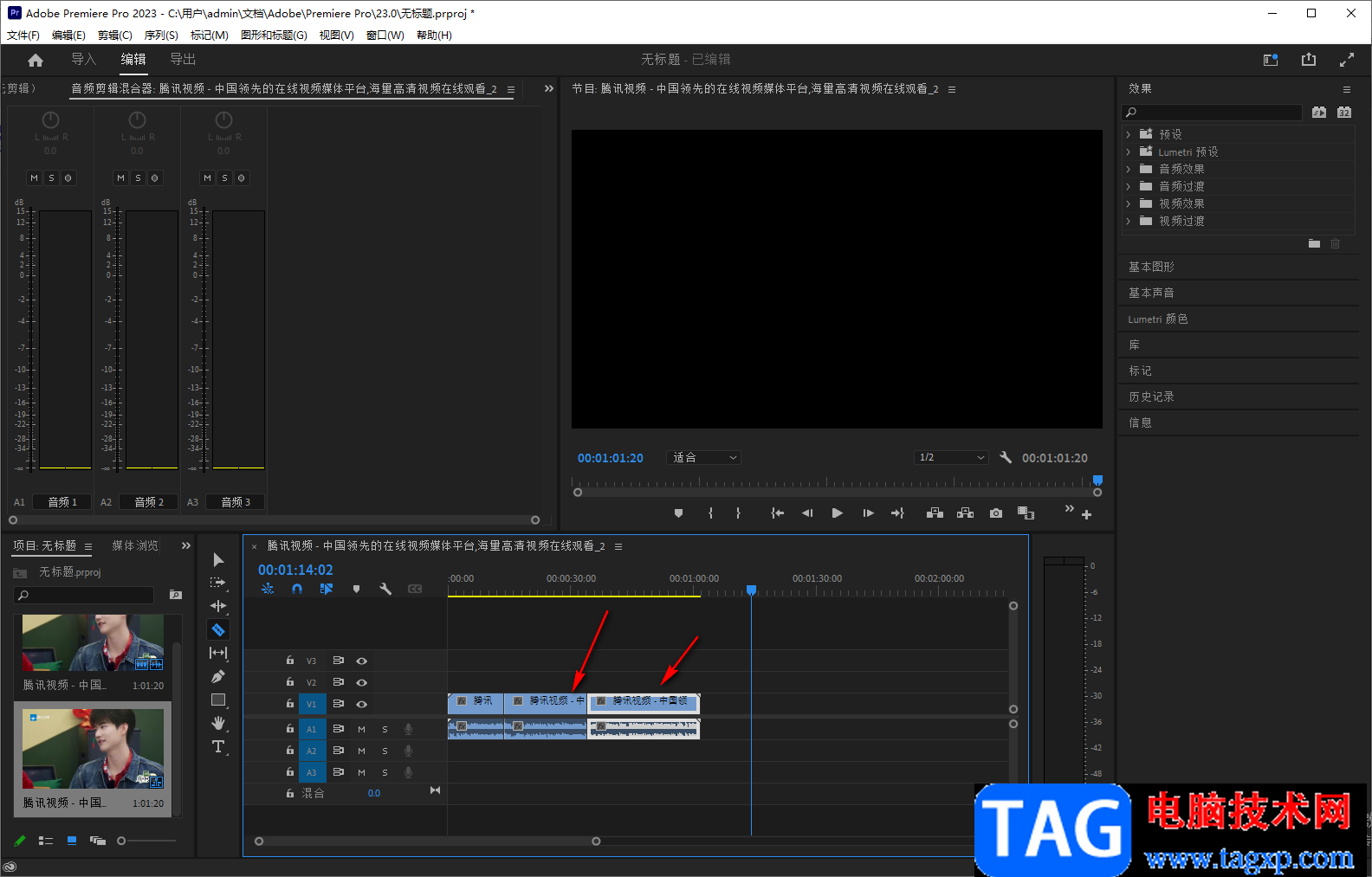Select the Track Select Forward tool

(x=218, y=583)
